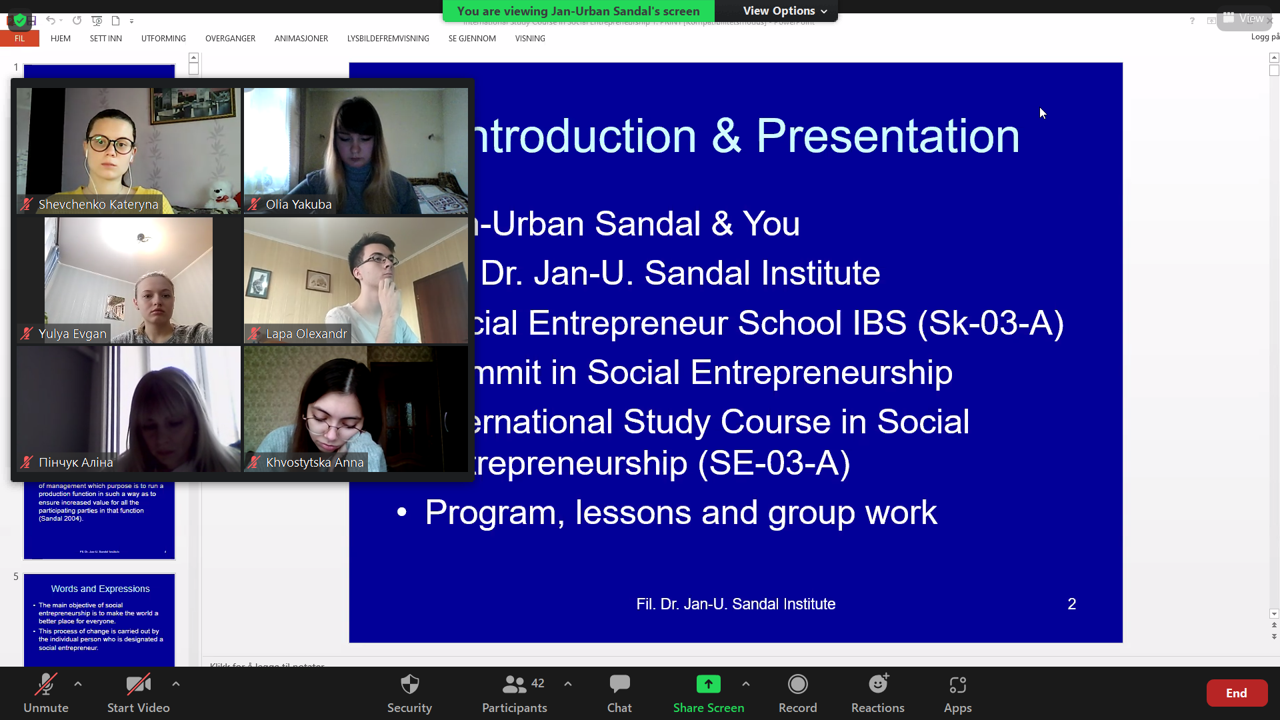Click the Zoom encryption shield icon

pyautogui.click(x=18, y=19)
